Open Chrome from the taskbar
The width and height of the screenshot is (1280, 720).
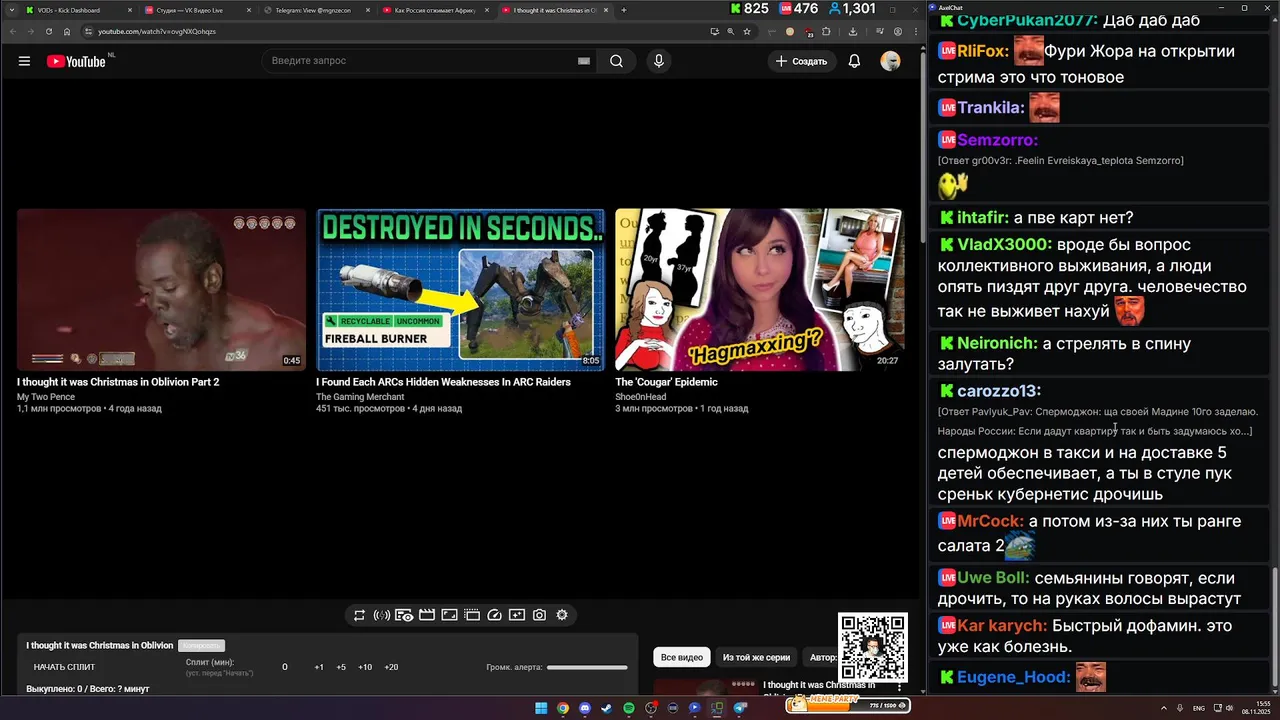tap(563, 708)
